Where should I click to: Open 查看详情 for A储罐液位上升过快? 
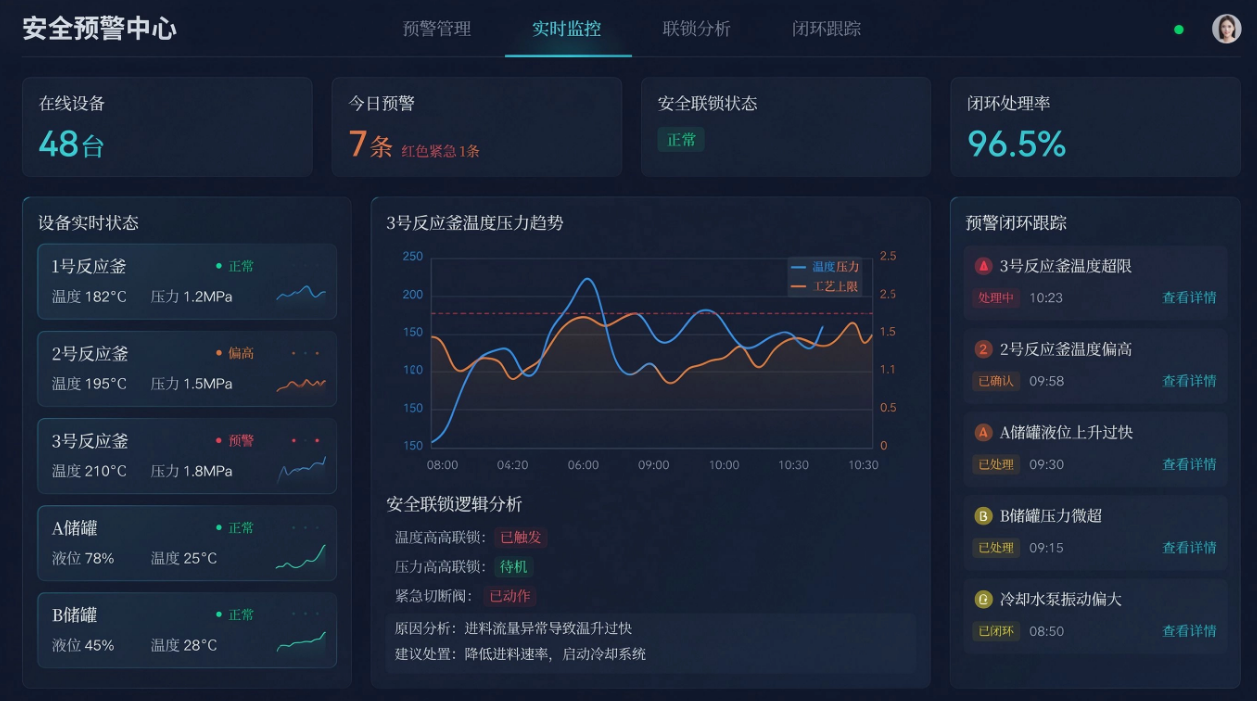pyautogui.click(x=1189, y=464)
